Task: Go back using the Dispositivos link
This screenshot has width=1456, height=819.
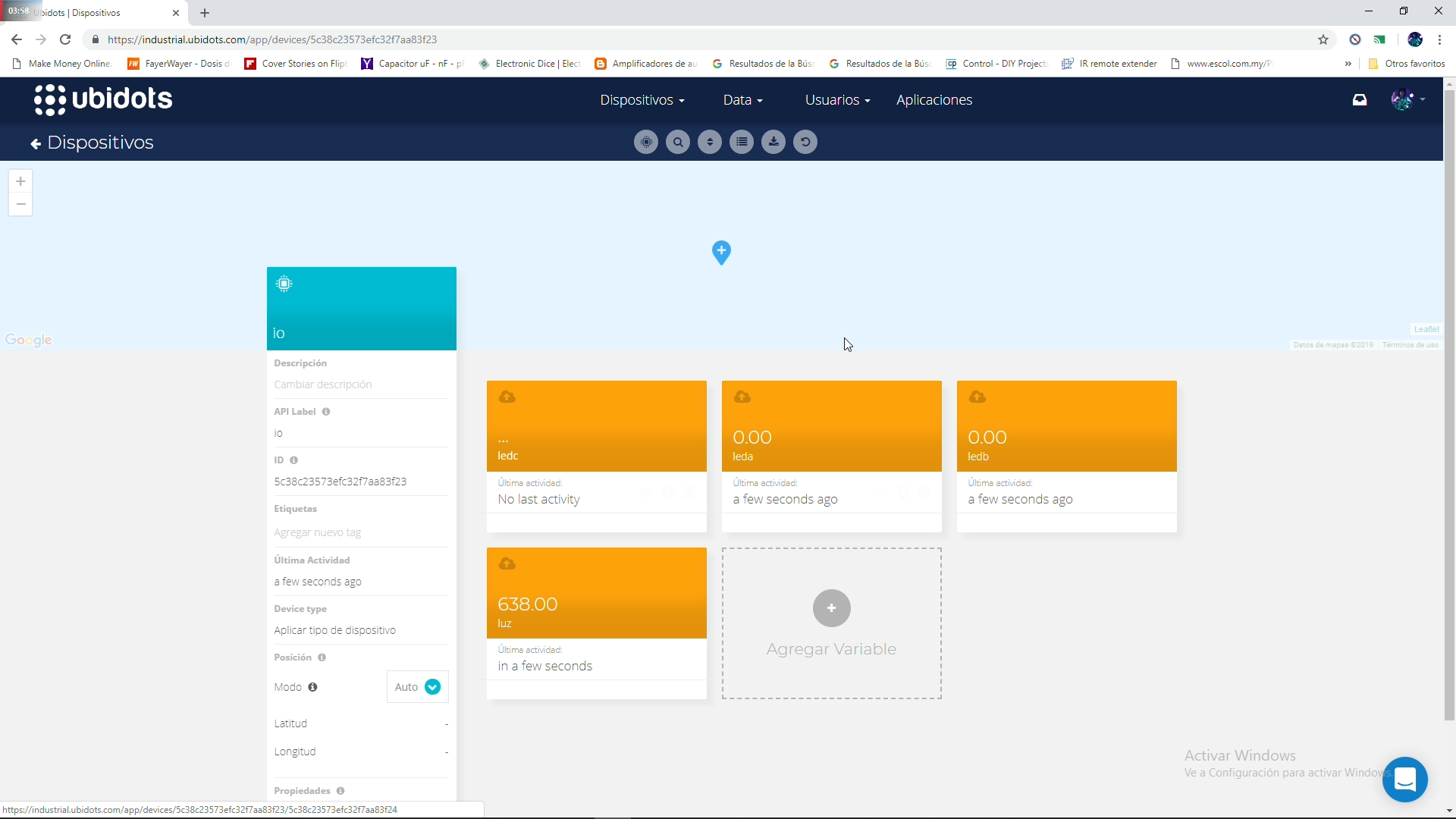Action: pyautogui.click(x=92, y=143)
